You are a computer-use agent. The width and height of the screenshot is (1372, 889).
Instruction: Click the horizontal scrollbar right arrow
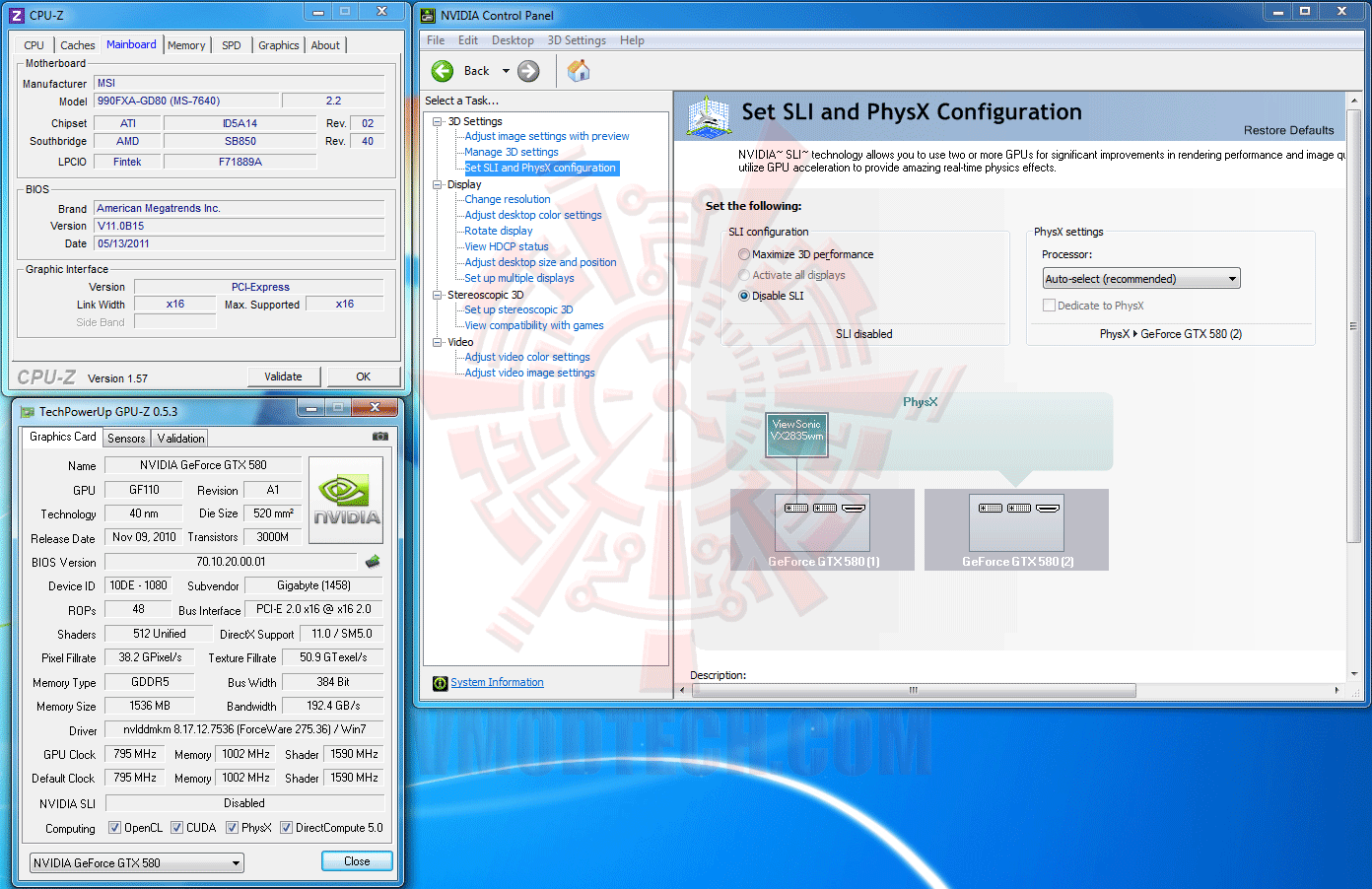click(x=1338, y=690)
